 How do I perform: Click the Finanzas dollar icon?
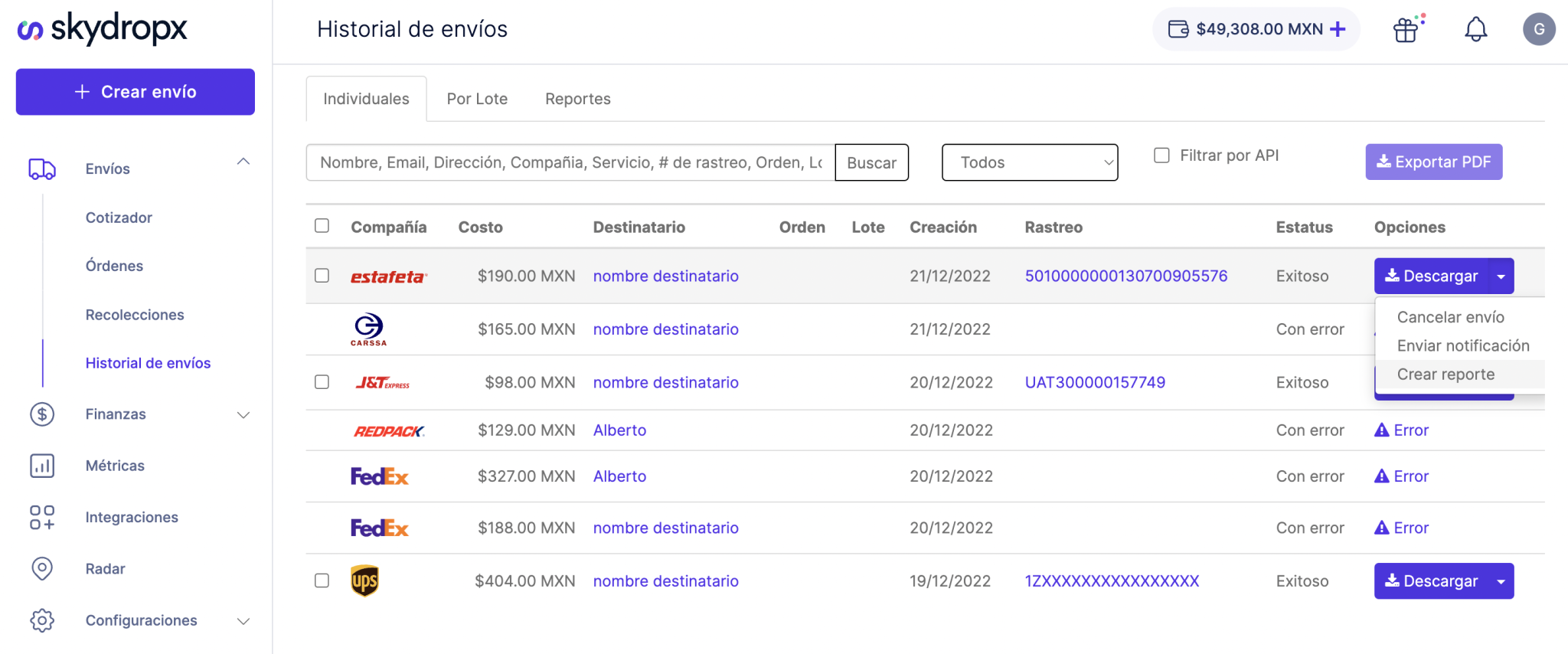42,414
